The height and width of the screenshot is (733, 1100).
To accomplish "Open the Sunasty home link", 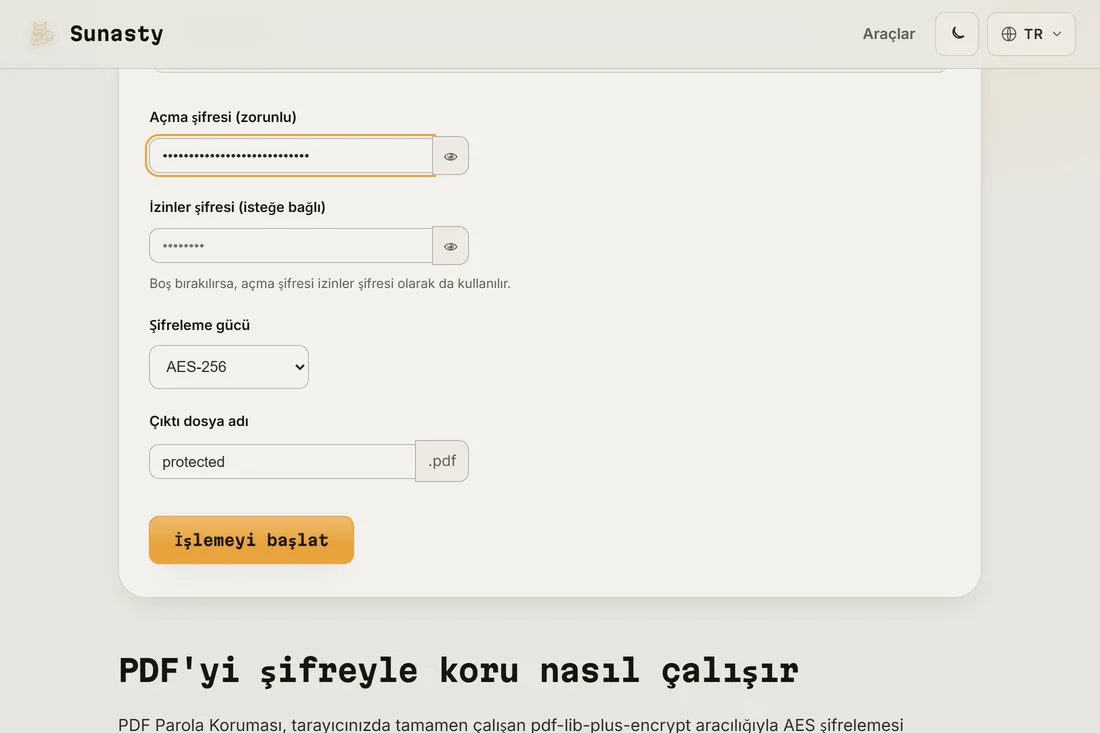I will (x=96, y=34).
